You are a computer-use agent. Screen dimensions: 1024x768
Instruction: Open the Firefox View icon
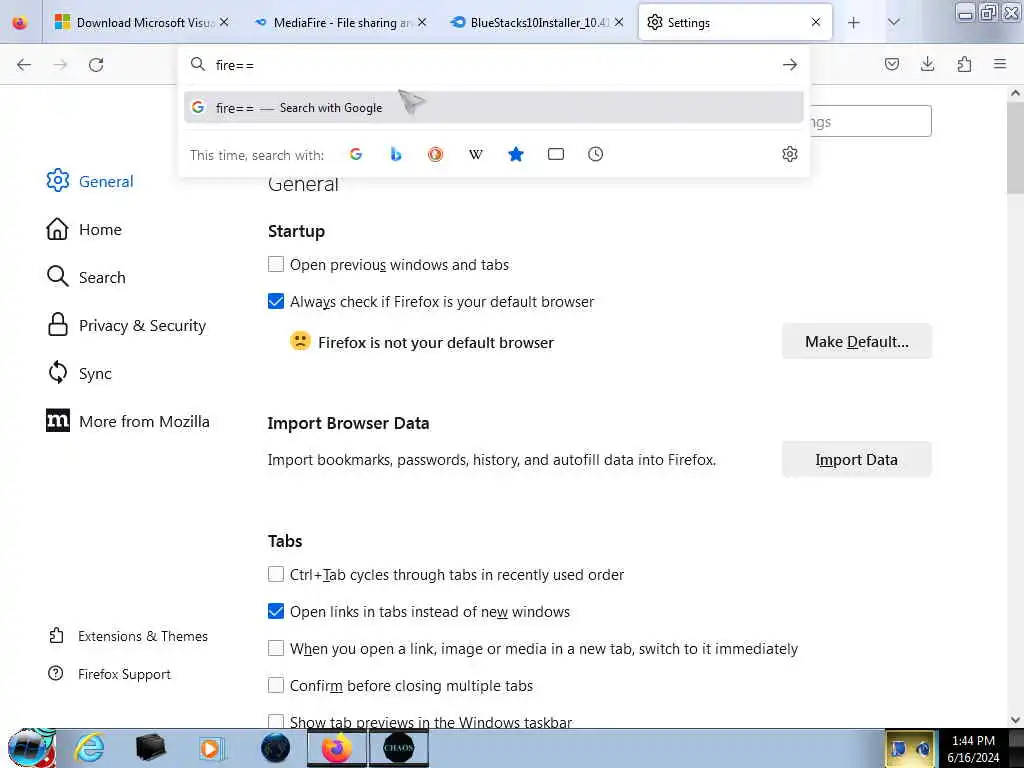[x=20, y=23]
